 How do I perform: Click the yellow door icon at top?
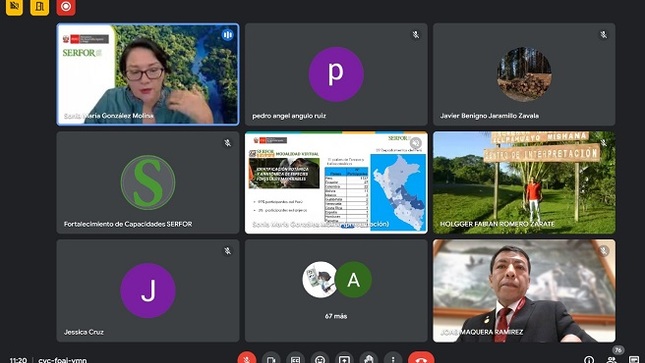pyautogui.click(x=39, y=7)
